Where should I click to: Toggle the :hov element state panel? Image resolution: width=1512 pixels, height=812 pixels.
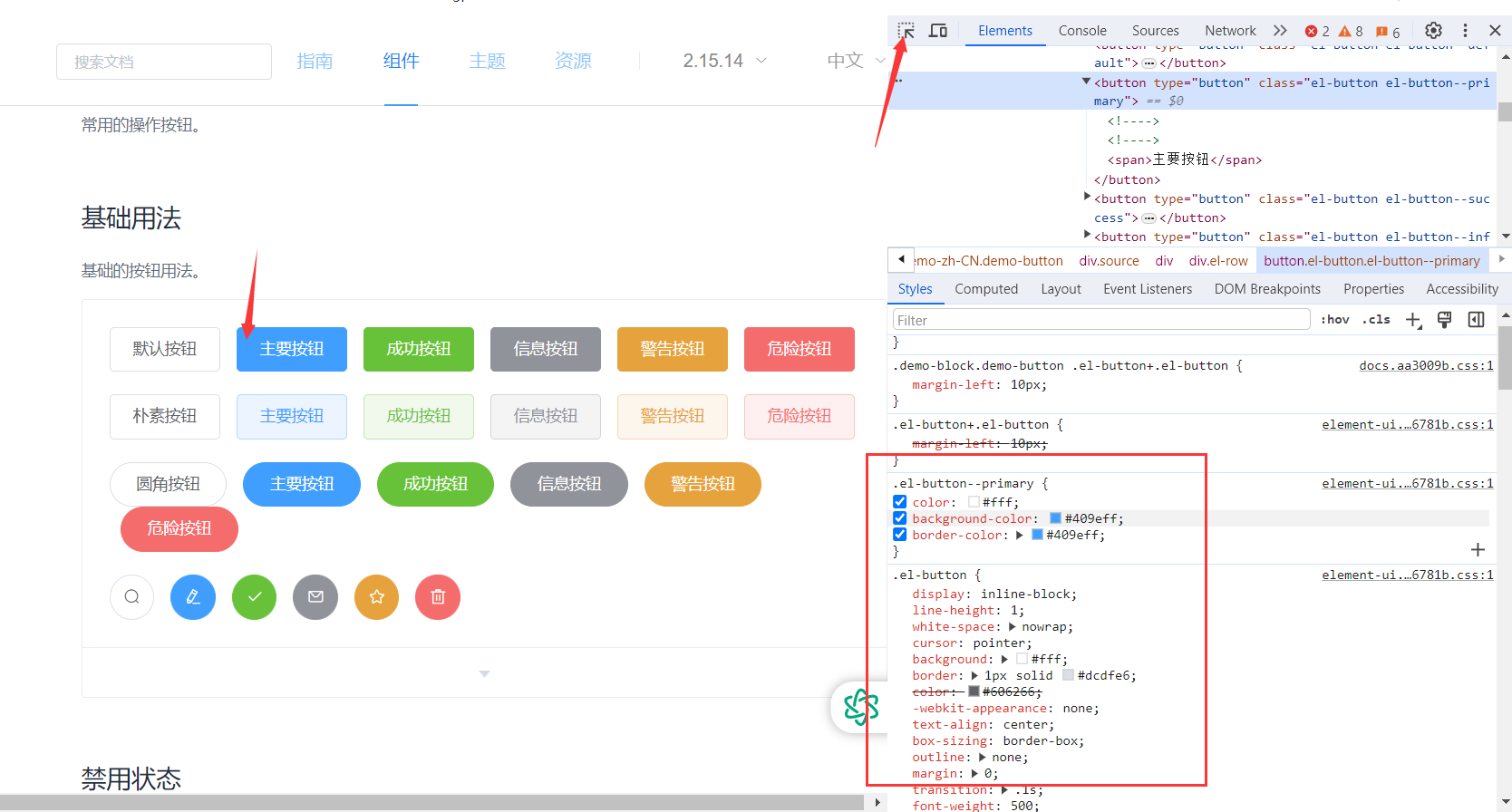[x=1335, y=320]
